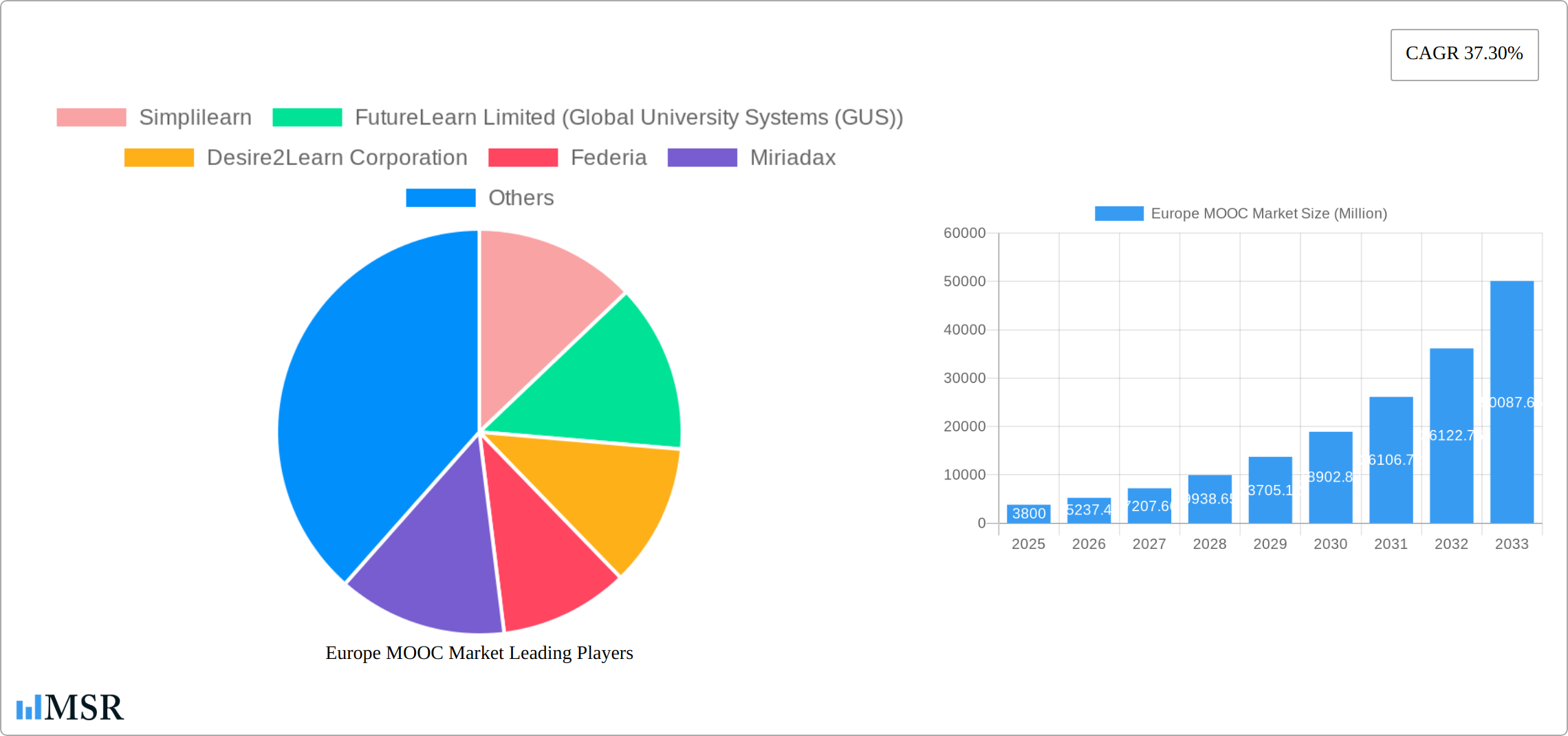Click the 2029 bar in chart
1568x736 pixels.
1270,490
